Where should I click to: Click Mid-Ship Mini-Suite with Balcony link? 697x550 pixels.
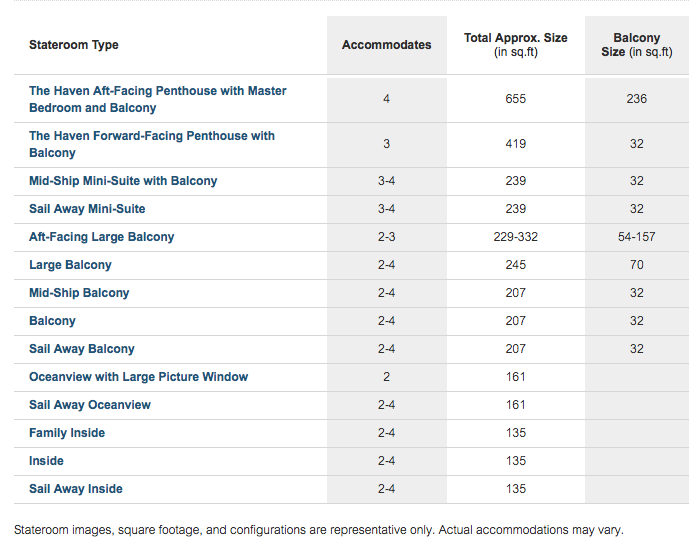[123, 181]
